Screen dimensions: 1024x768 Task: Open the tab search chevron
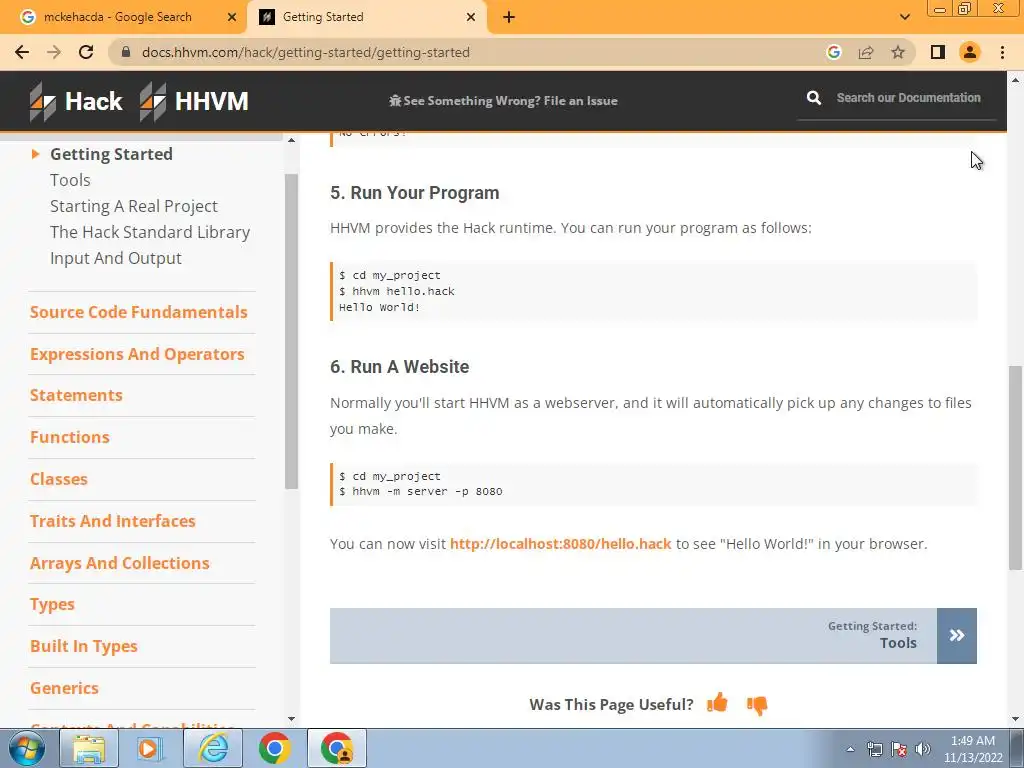pos(904,17)
